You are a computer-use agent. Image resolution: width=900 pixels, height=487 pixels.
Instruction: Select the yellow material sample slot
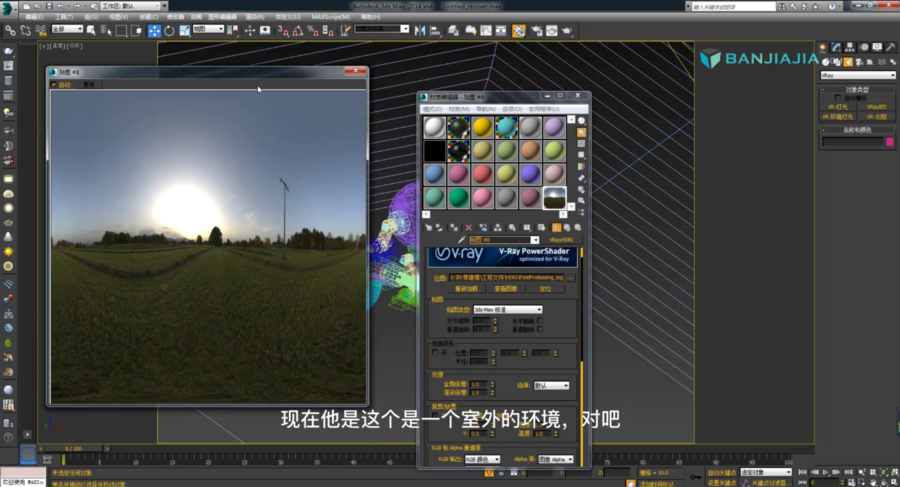(x=482, y=127)
